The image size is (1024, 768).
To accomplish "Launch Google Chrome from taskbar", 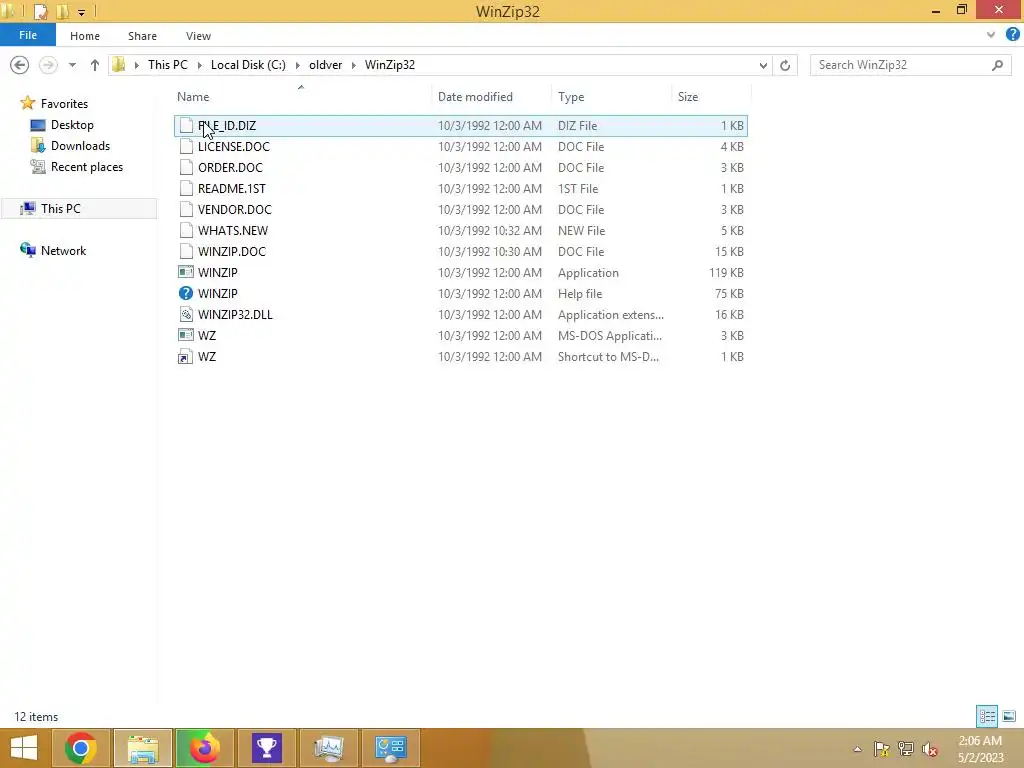I will (x=81, y=748).
